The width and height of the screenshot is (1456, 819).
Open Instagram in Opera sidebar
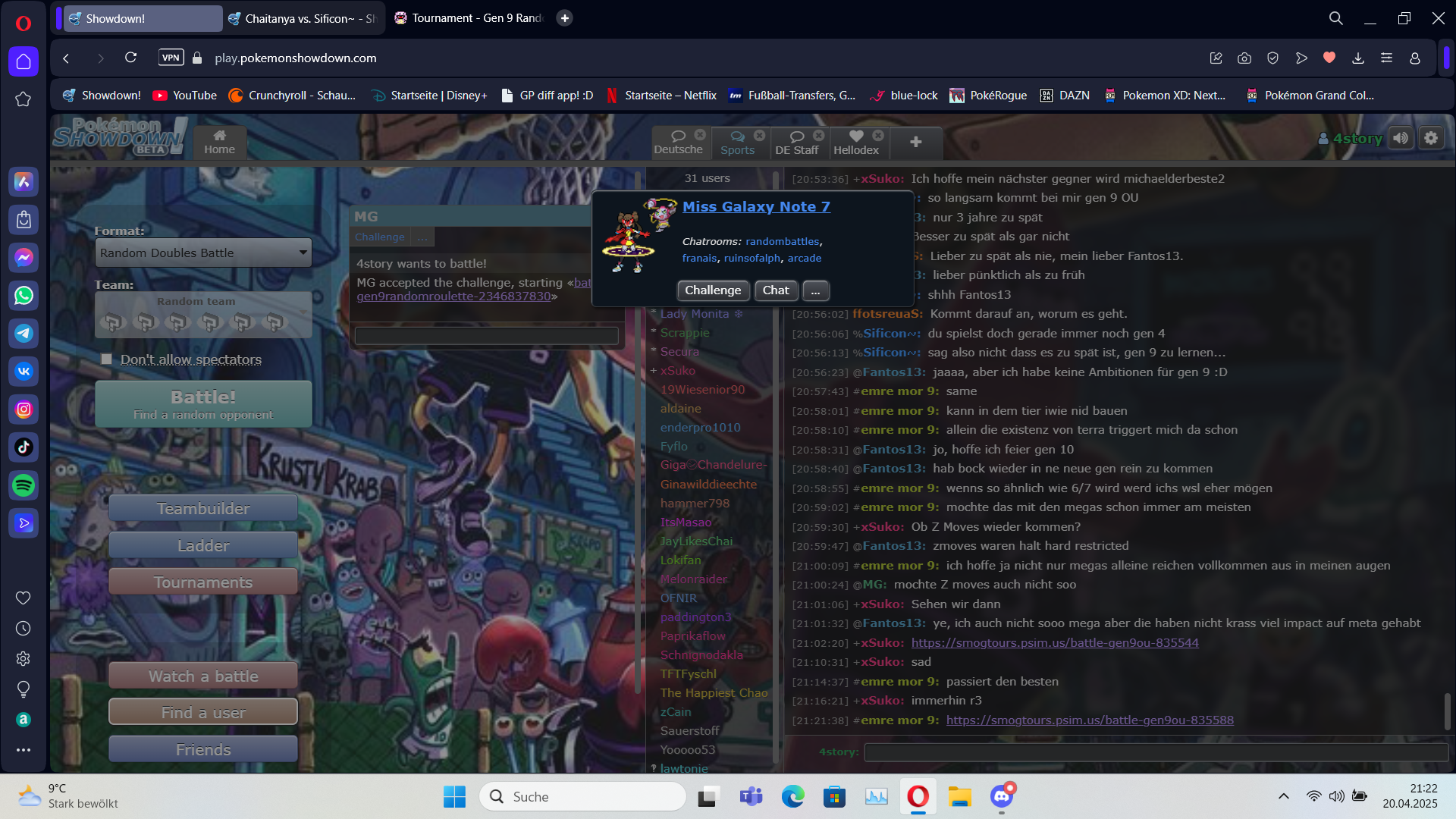(24, 409)
